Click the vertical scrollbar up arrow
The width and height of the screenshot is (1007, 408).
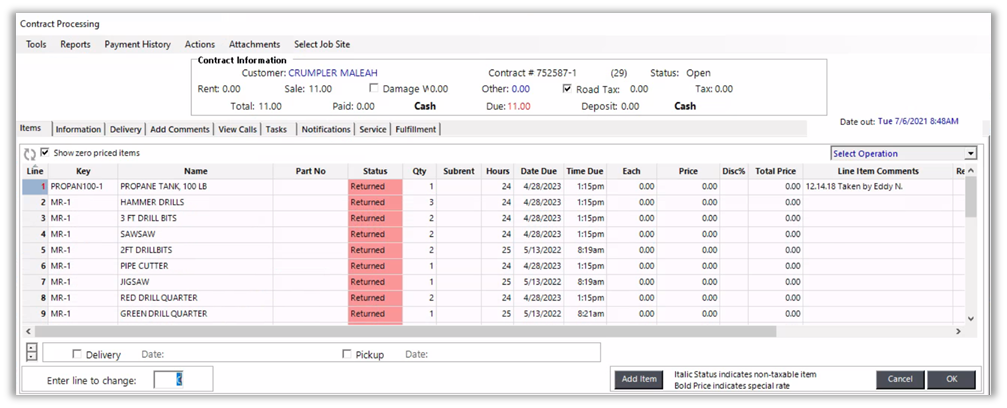click(970, 171)
